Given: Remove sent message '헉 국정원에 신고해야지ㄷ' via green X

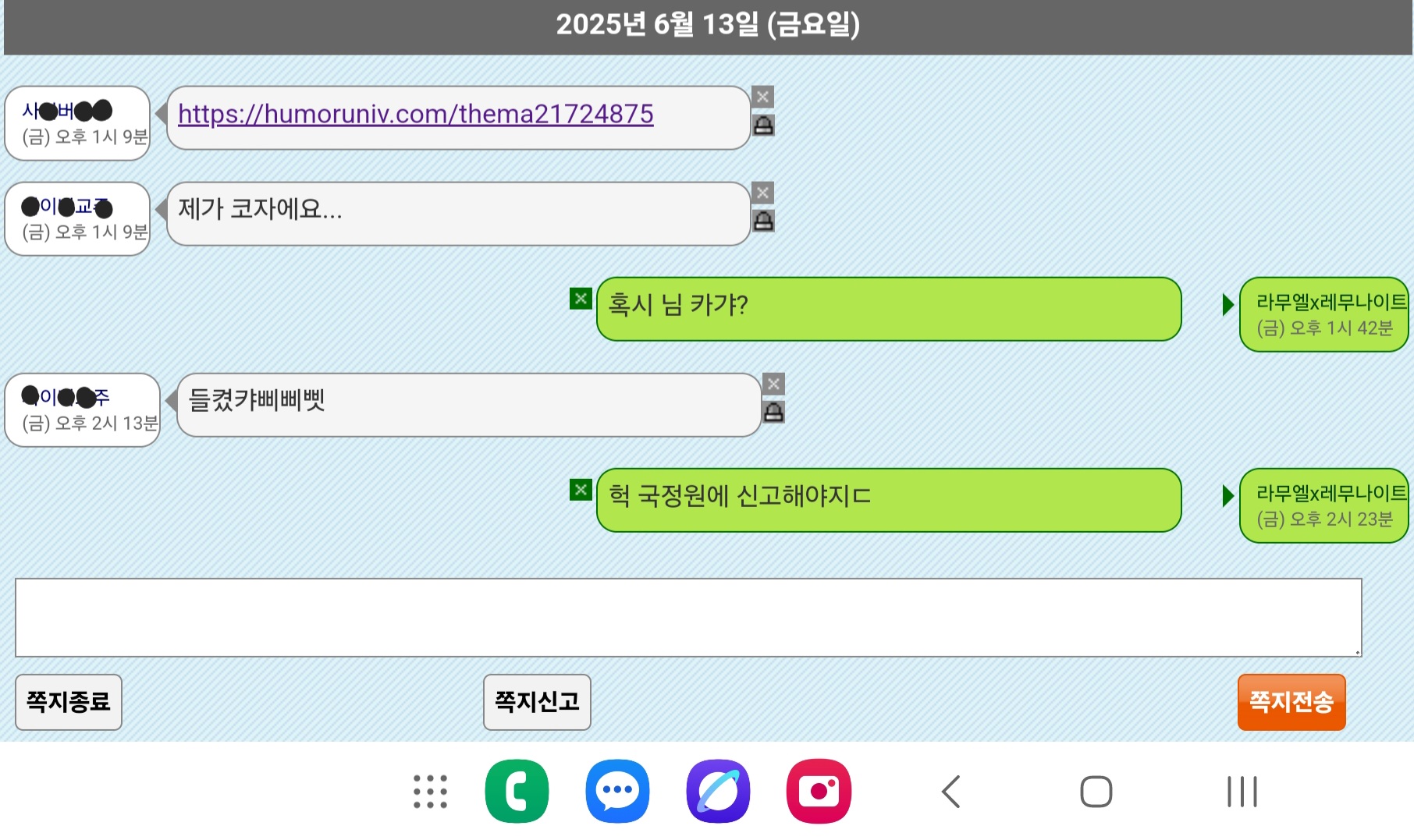Looking at the screenshot, I should tap(581, 490).
